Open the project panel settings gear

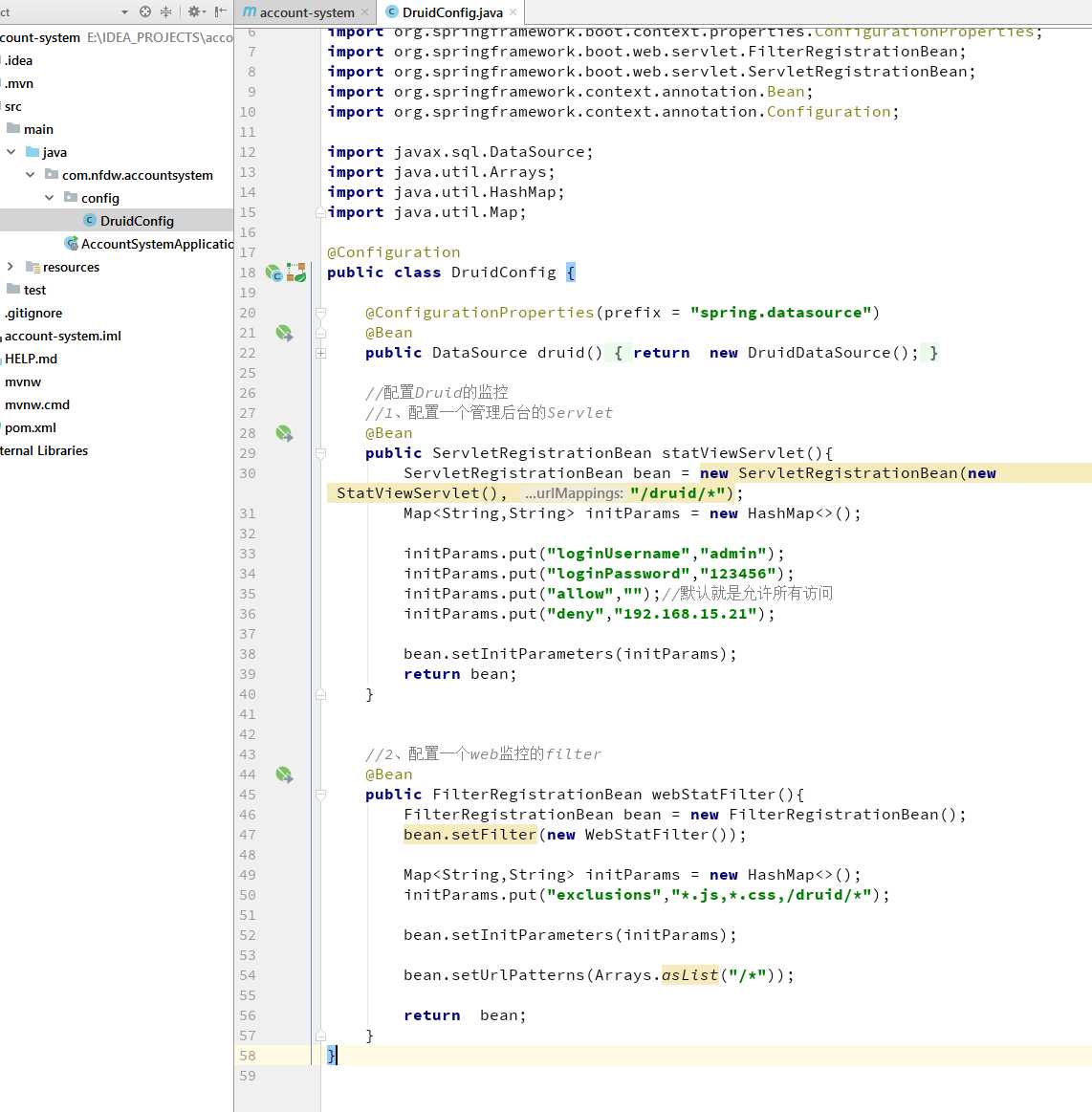pyautogui.click(x=194, y=11)
